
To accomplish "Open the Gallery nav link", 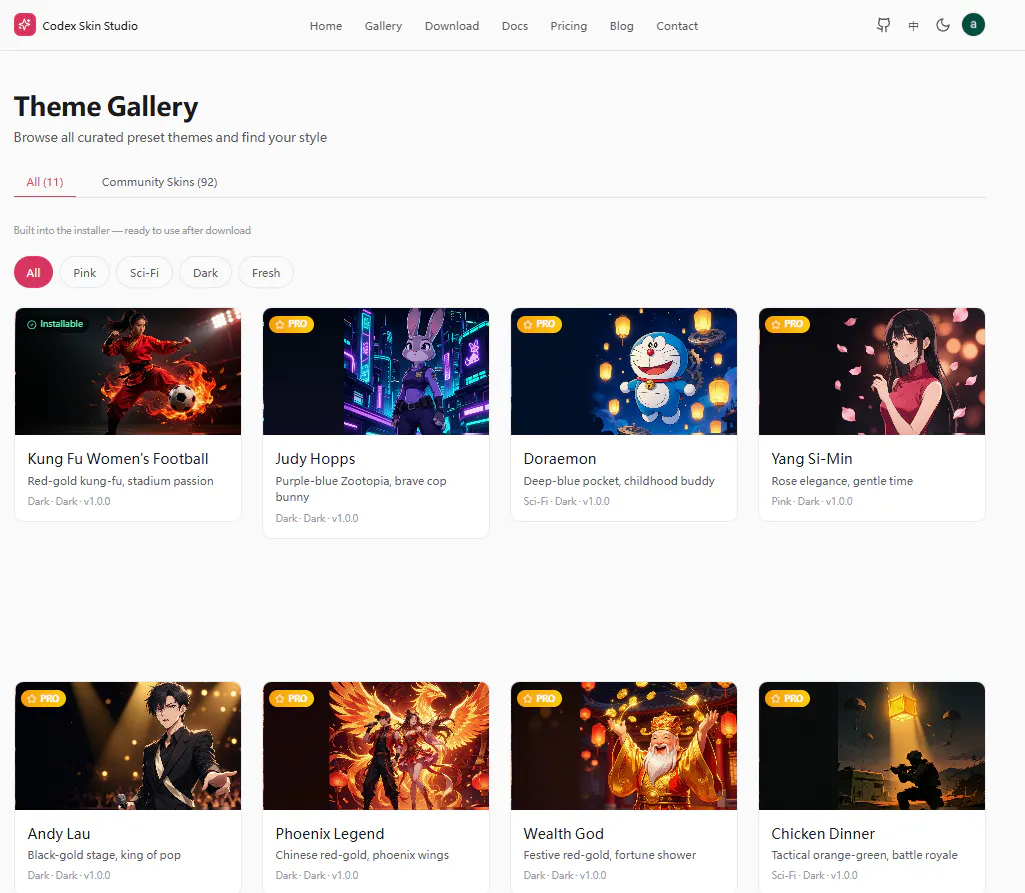I will click(383, 25).
